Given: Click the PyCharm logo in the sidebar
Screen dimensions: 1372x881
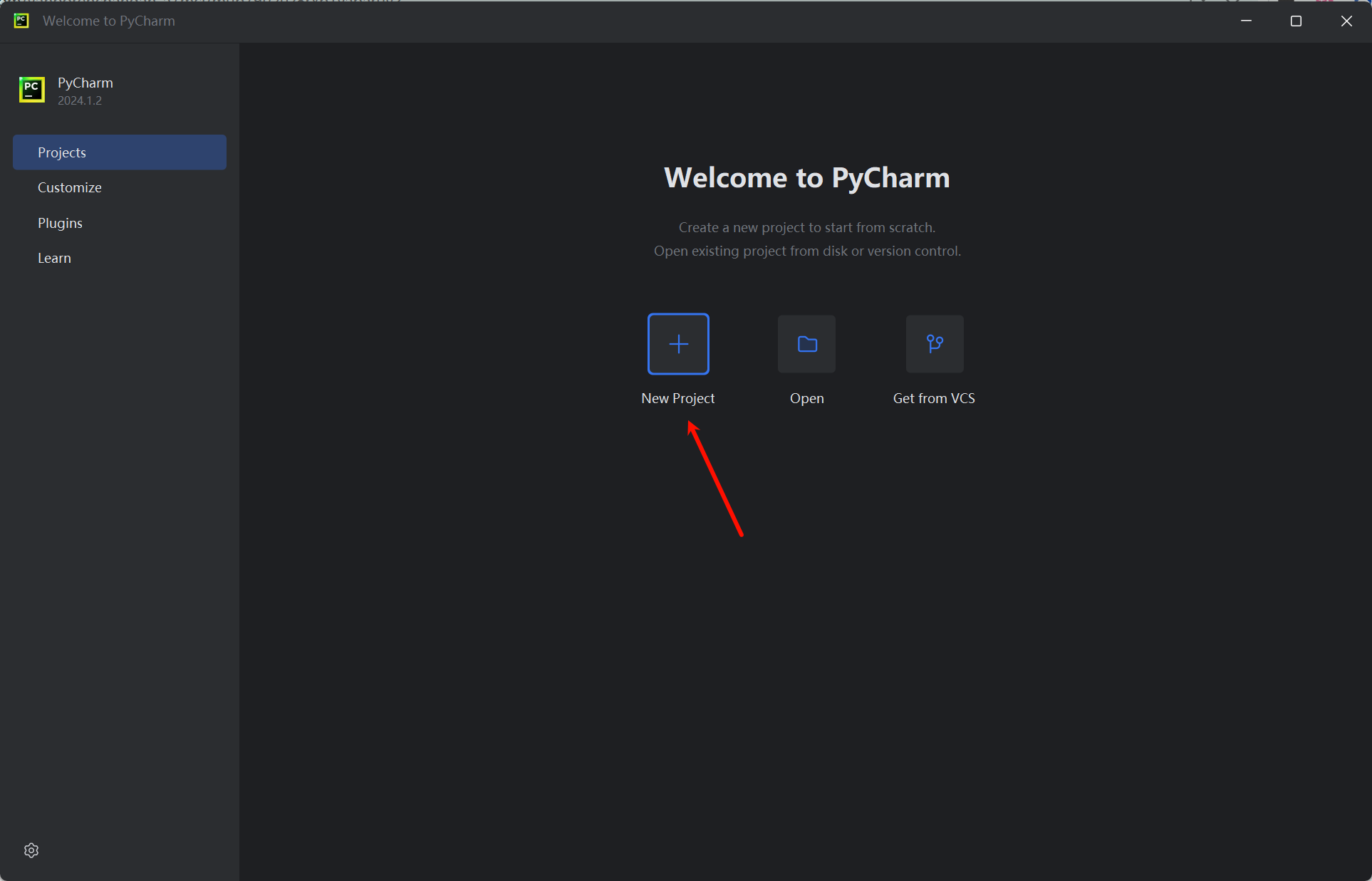Looking at the screenshot, I should (x=32, y=90).
